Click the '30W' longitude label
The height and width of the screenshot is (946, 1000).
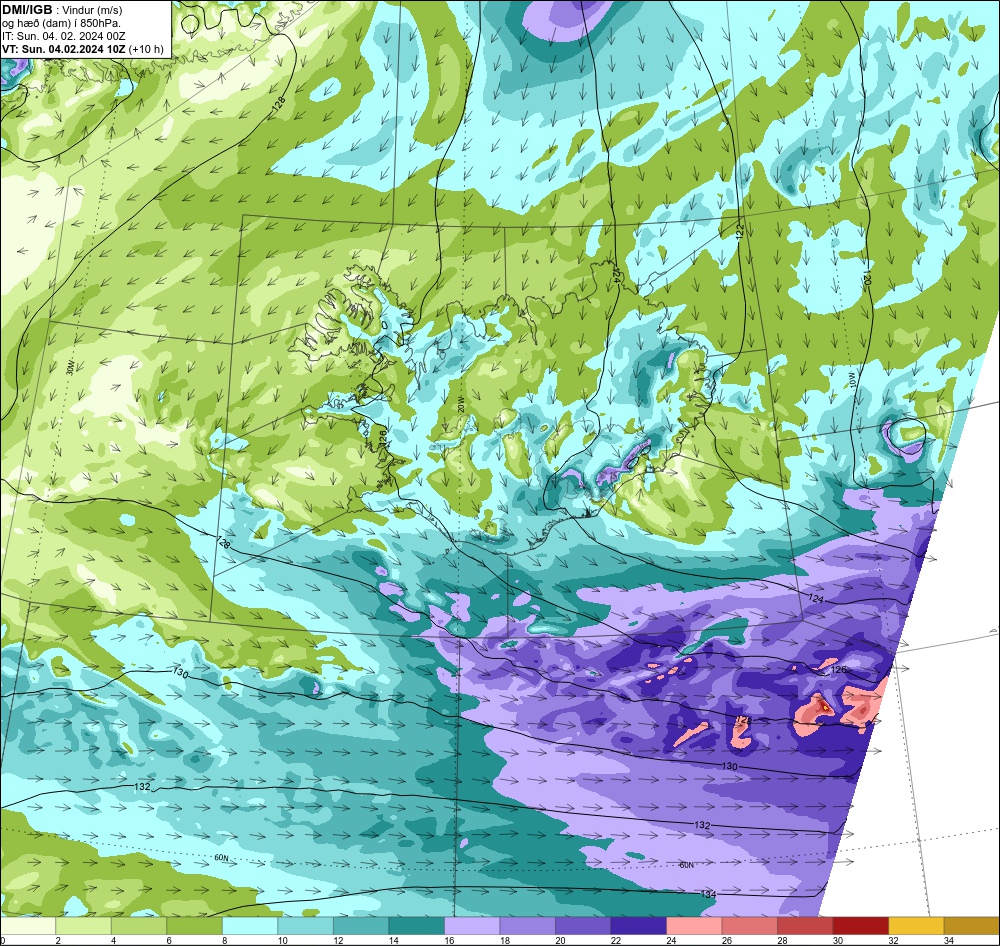click(x=70, y=367)
